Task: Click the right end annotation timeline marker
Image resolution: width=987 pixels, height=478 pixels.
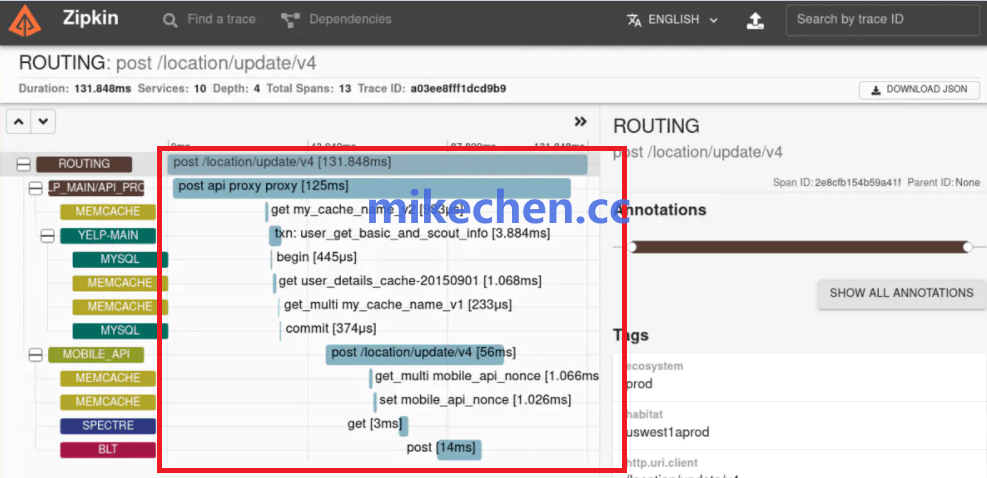Action: tap(967, 246)
